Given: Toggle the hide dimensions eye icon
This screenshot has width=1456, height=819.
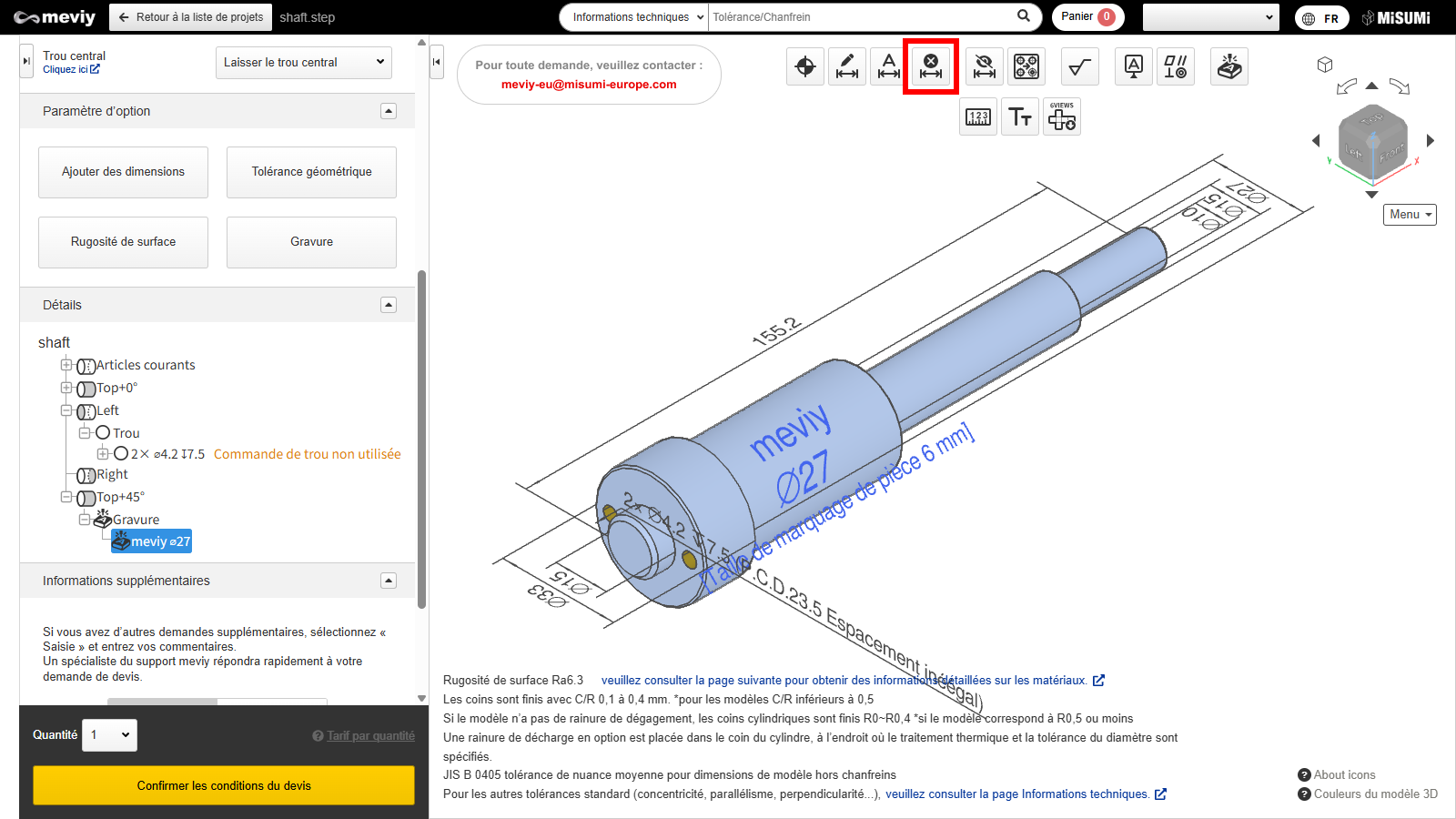Looking at the screenshot, I should click(985, 66).
